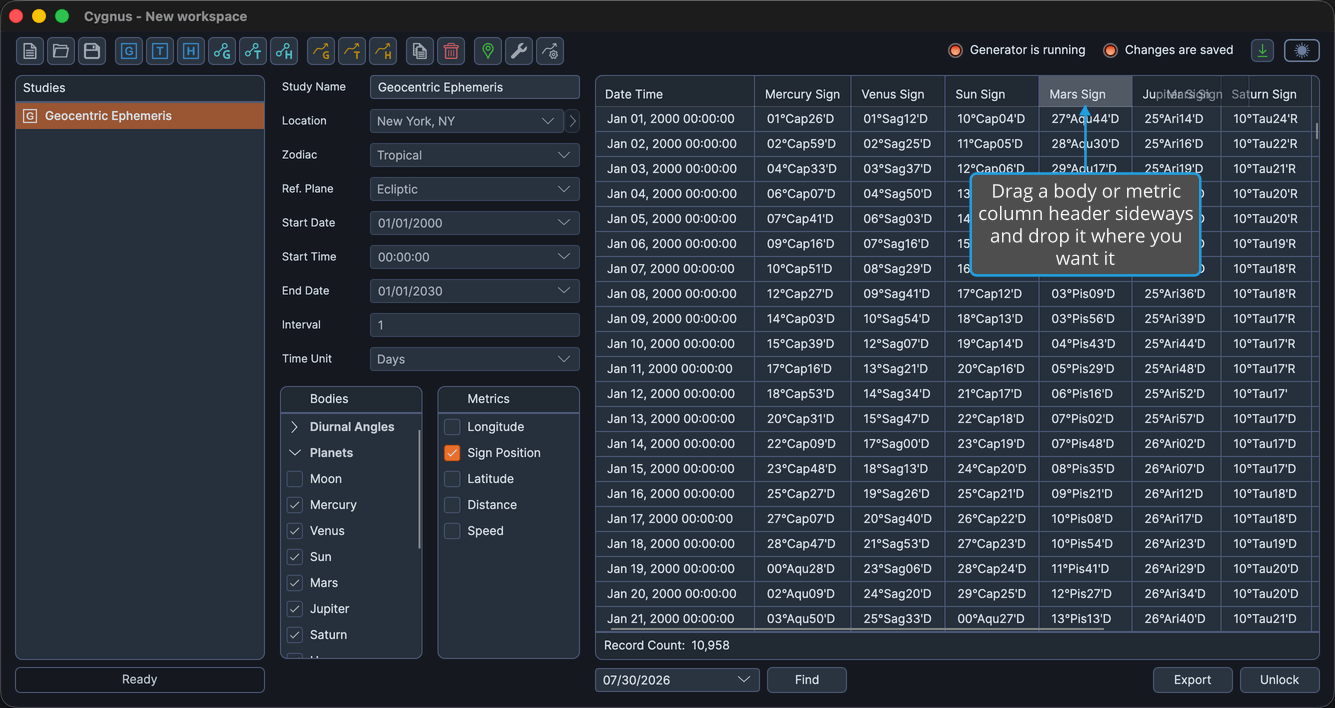The height and width of the screenshot is (708, 1335).
Task: Uncheck the Venus body checkbox
Action: coord(295,531)
